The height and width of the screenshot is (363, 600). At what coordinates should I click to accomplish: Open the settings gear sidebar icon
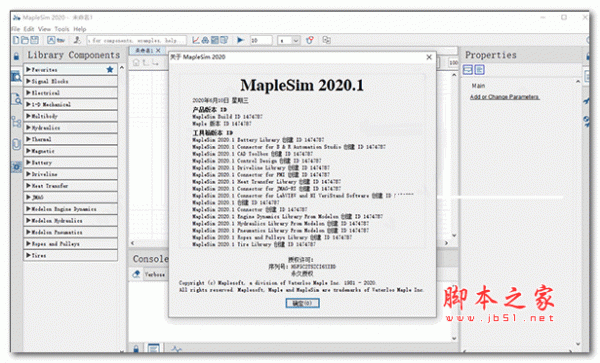pos(16,167)
